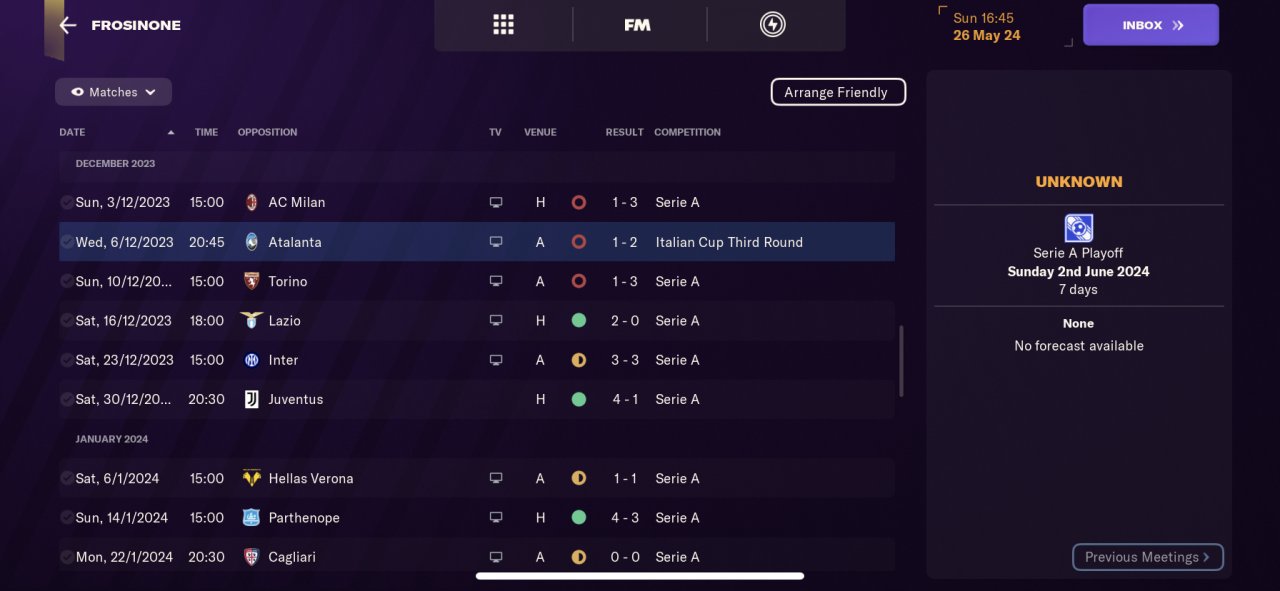Viewport: 1280px width, 591px height.
Task: Tap the FM logo icon
Action: (637, 25)
